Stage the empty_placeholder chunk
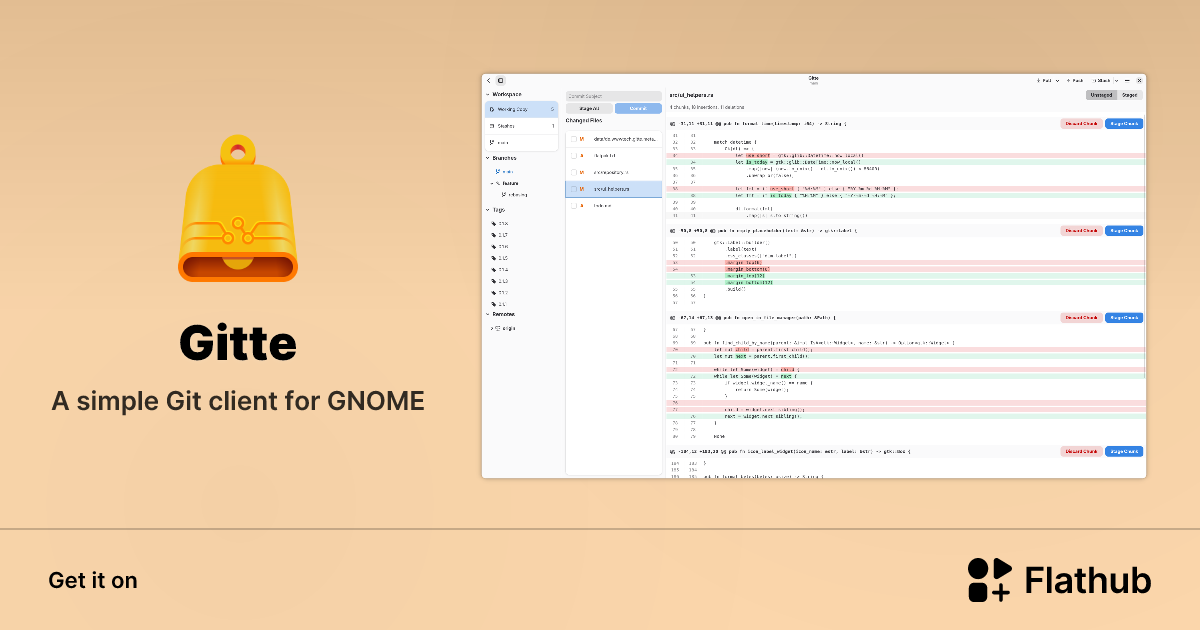This screenshot has height=630, width=1200. point(1124,231)
